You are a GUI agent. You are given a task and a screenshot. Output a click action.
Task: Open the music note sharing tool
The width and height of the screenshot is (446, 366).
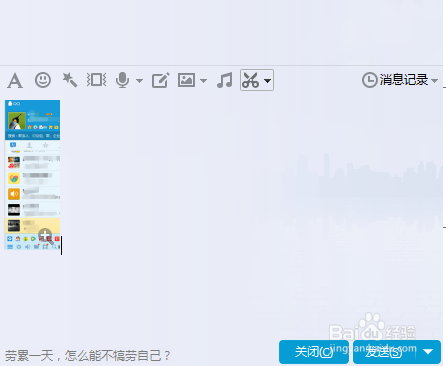225,80
